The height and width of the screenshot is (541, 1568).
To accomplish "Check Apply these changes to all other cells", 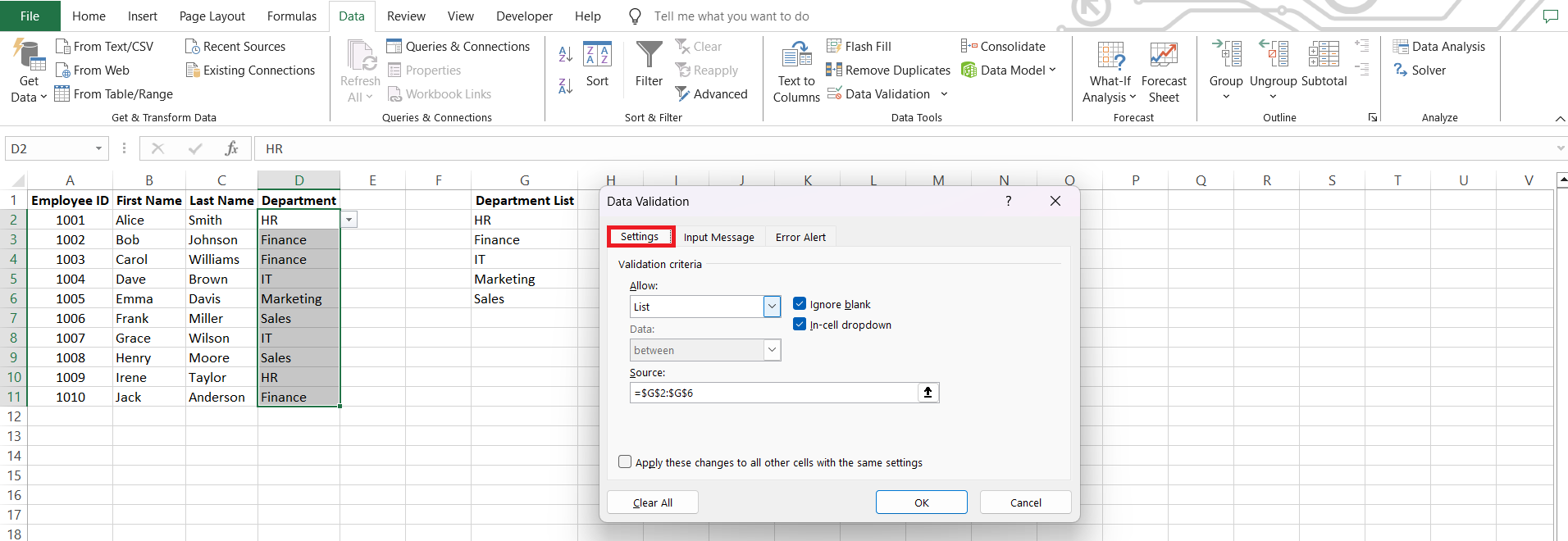I will (x=625, y=462).
